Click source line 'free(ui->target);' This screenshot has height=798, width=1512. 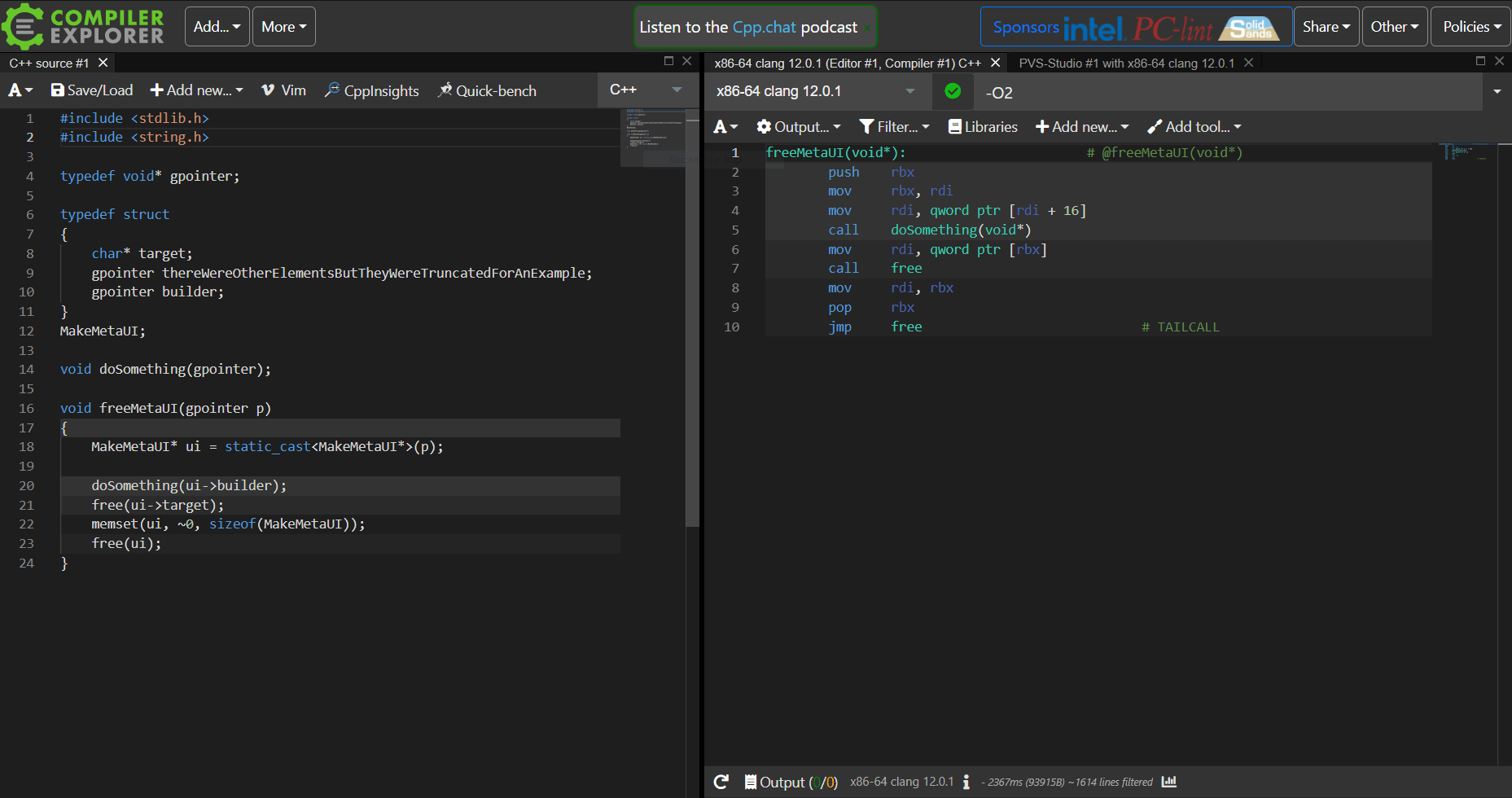[x=157, y=505]
